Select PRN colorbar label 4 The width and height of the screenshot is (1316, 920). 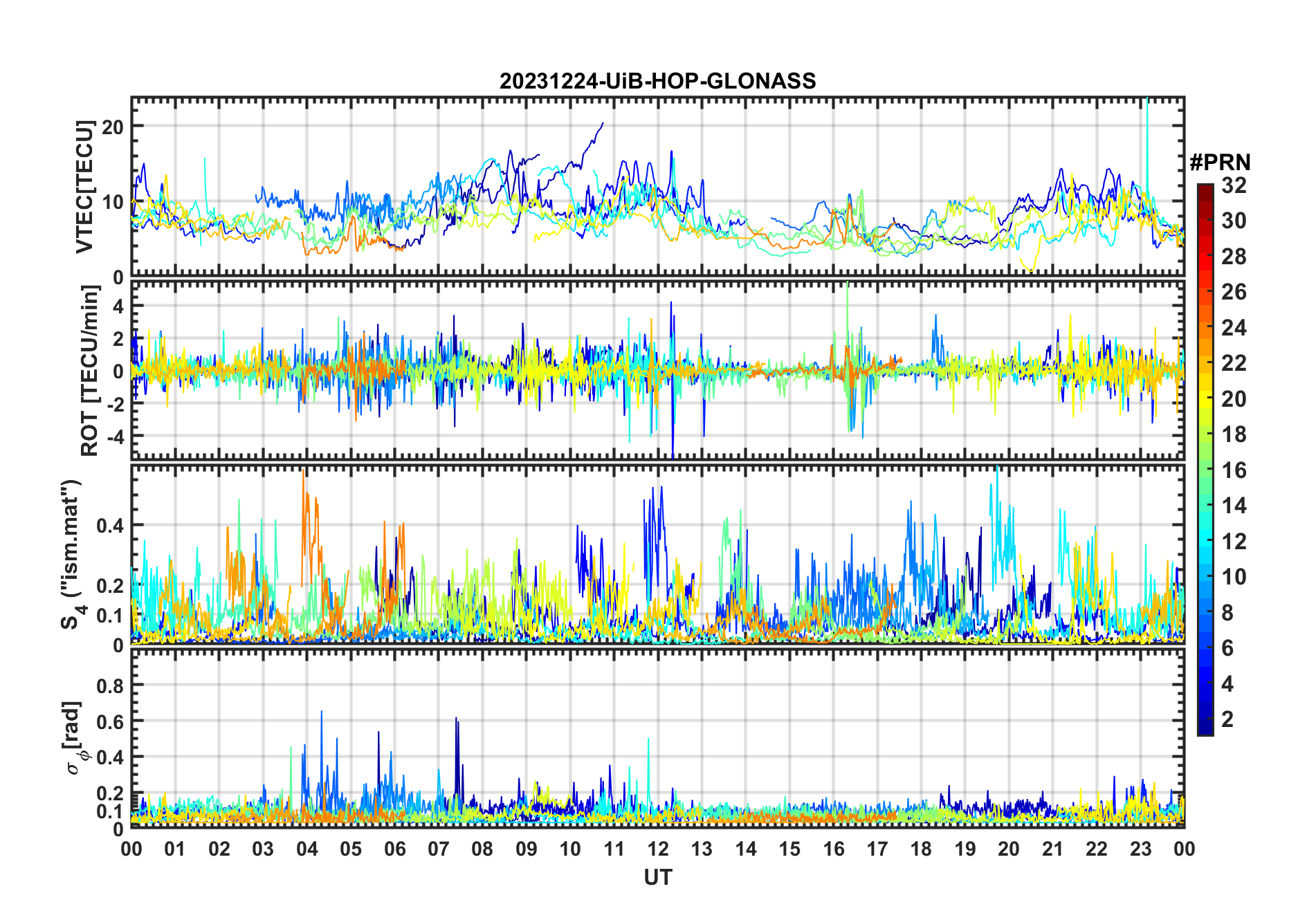[1228, 684]
